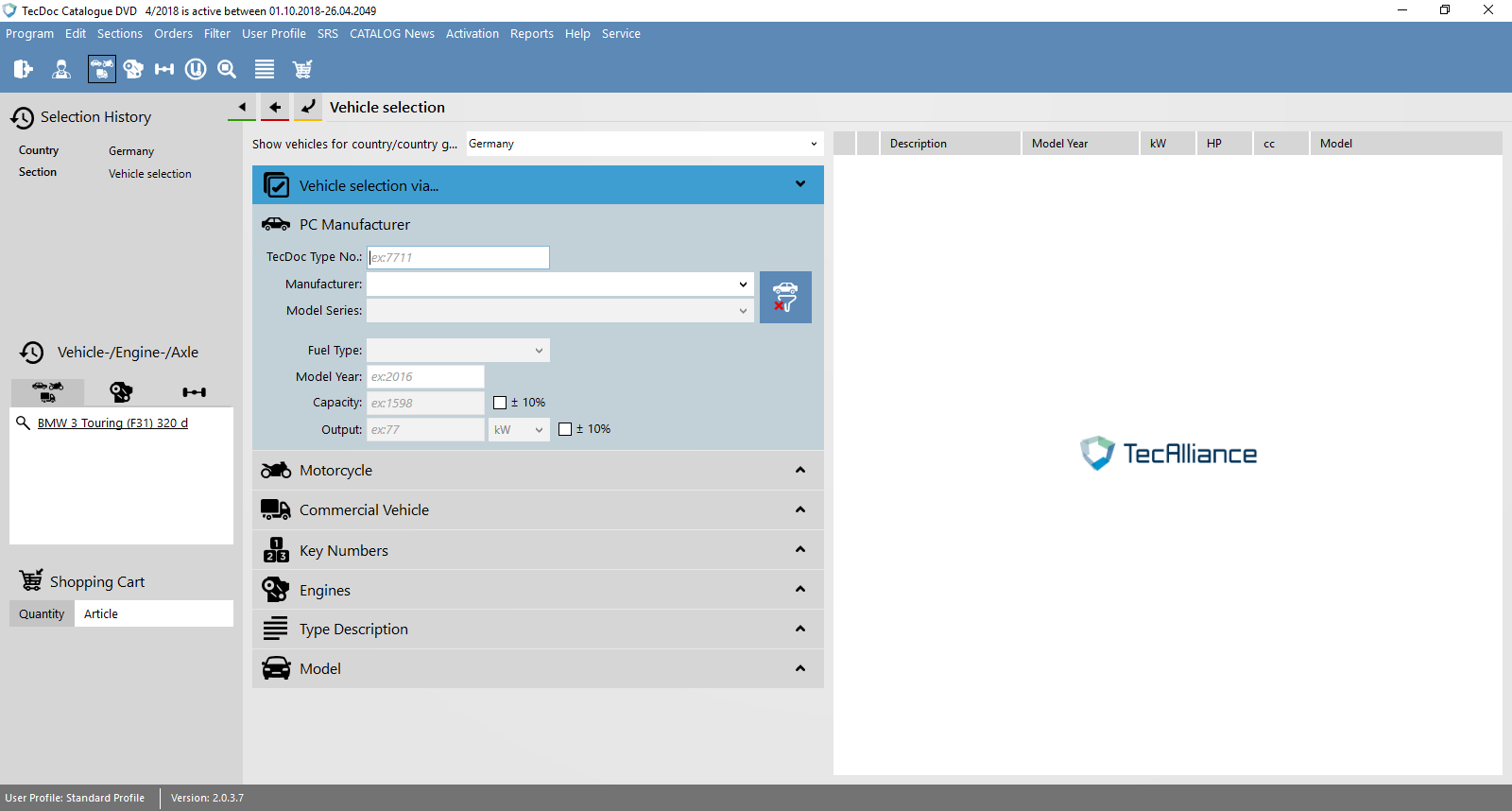Click the Commercial Vehicle truck icon

[276, 509]
